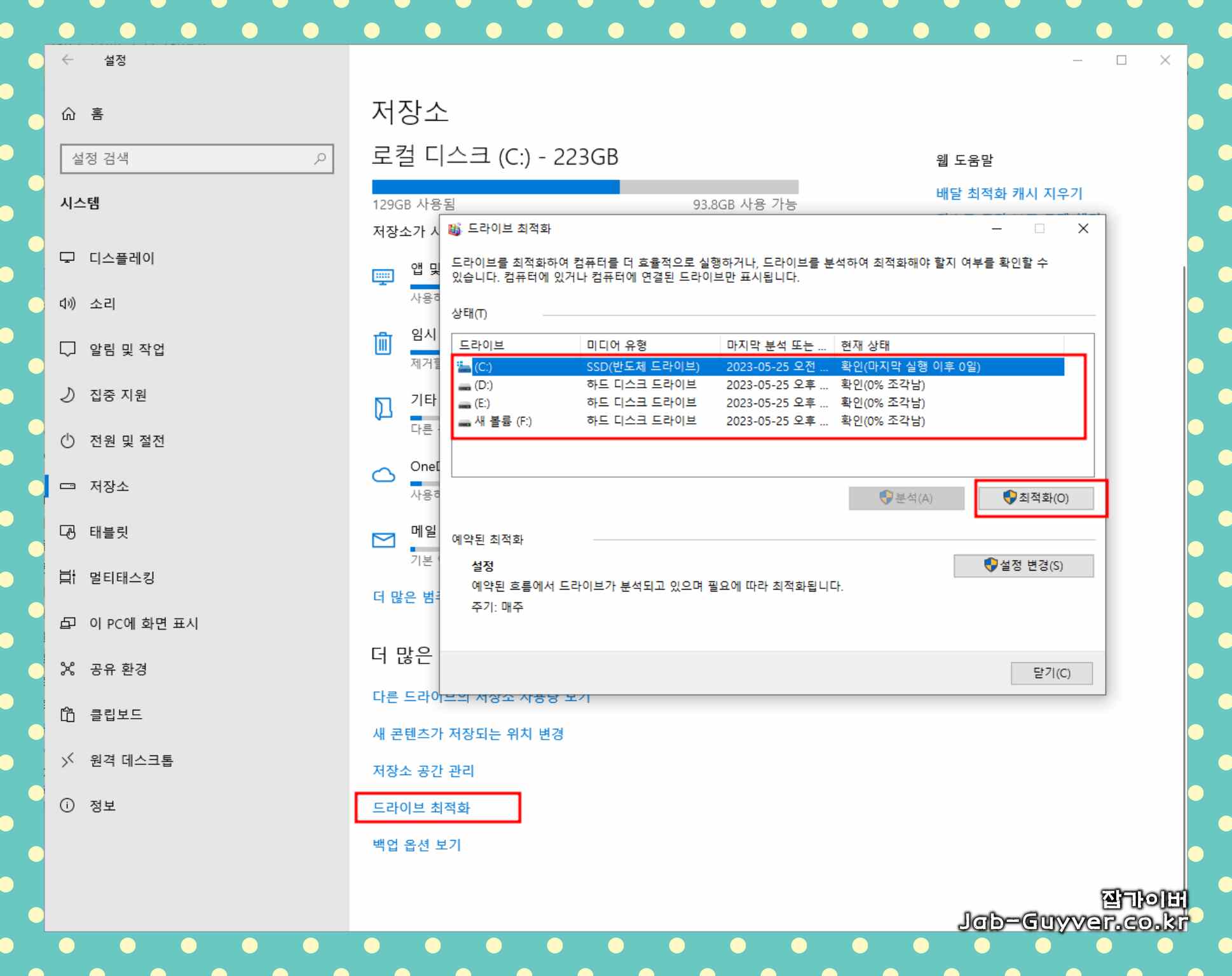The height and width of the screenshot is (976, 1232).
Task: Click the 최적화(O) optimize button
Action: 1036,498
